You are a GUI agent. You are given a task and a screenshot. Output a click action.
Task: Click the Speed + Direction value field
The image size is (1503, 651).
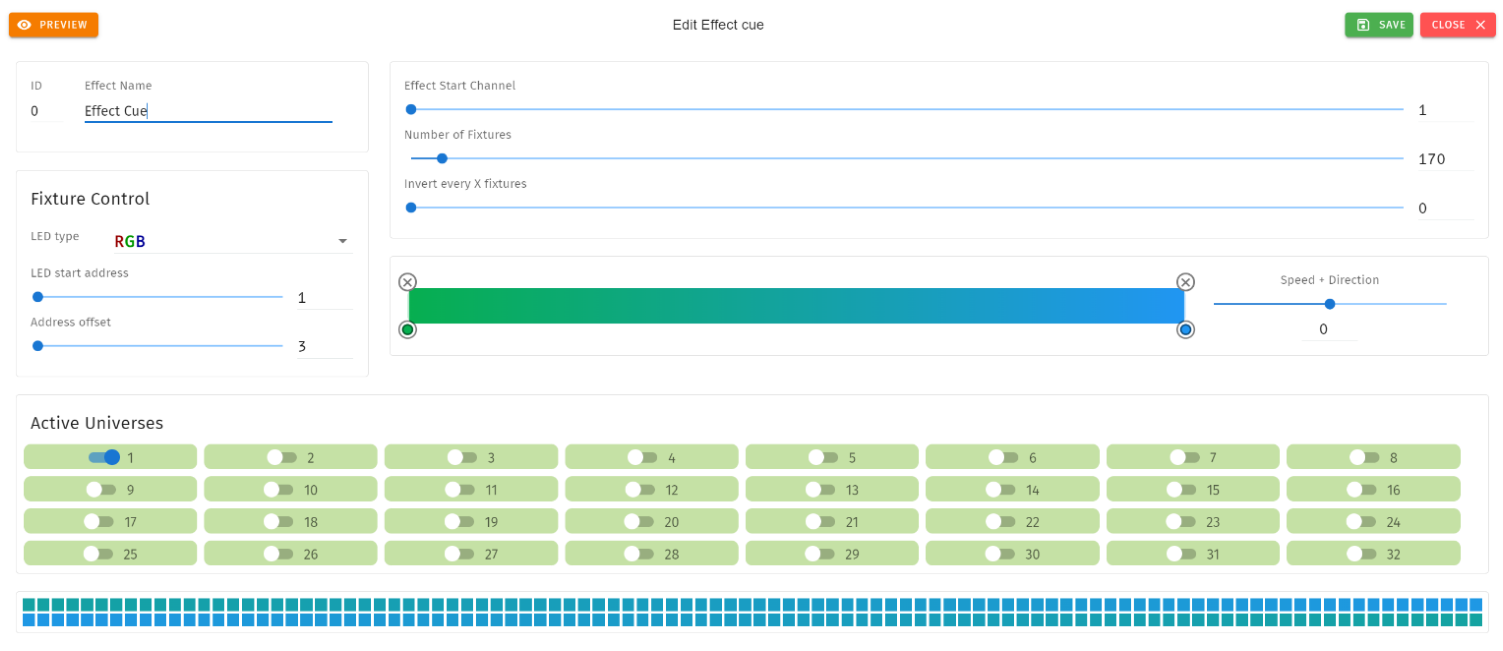pos(1330,329)
